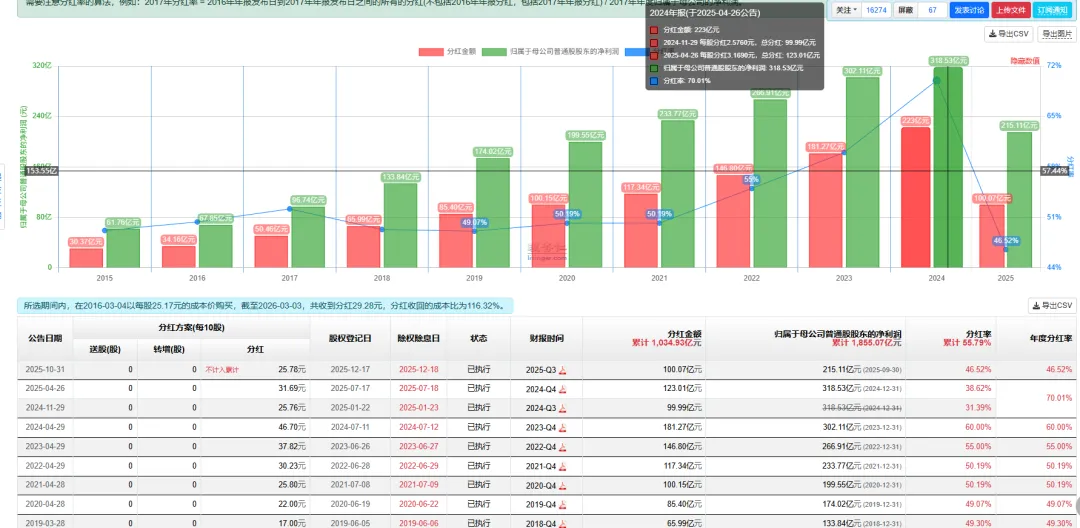Click the 除权除息日 column header

click(418, 338)
